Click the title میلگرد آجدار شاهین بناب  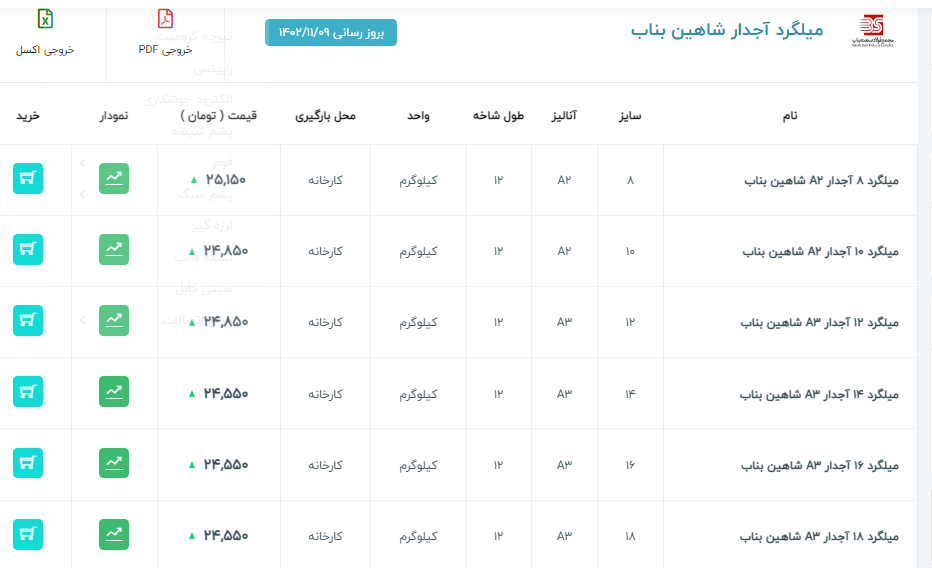726,30
